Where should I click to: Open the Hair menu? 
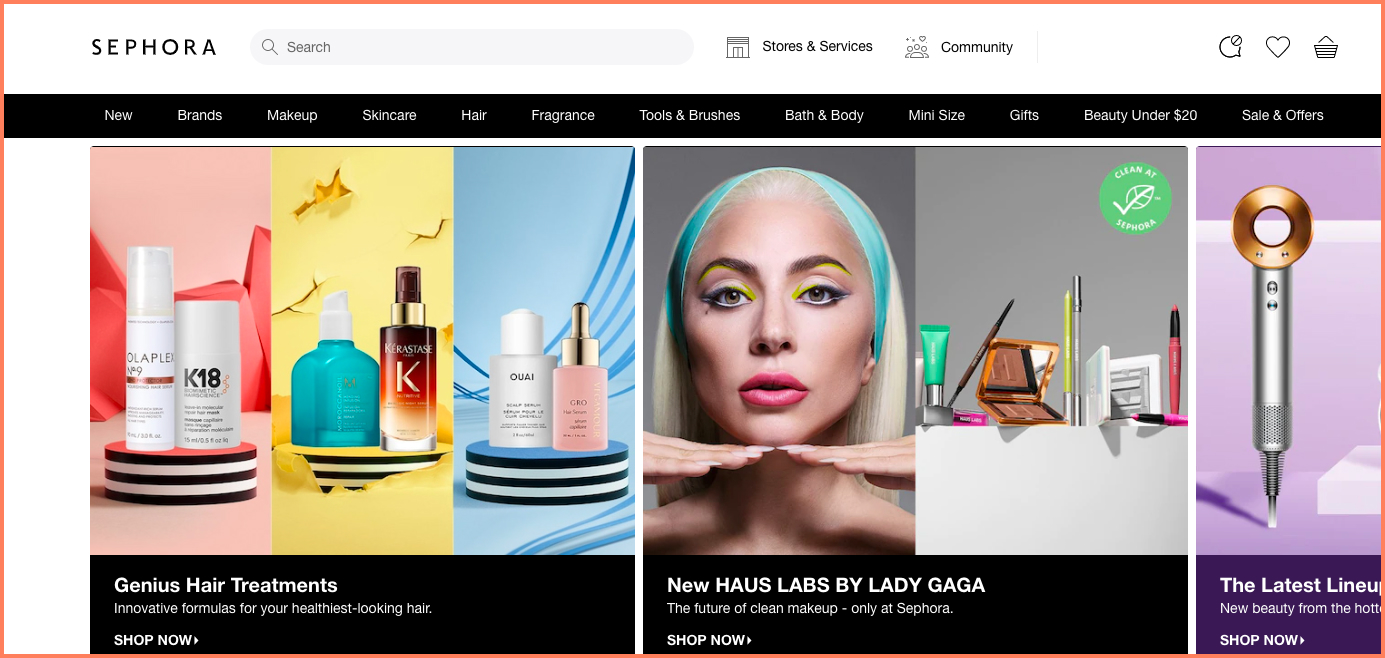click(474, 115)
